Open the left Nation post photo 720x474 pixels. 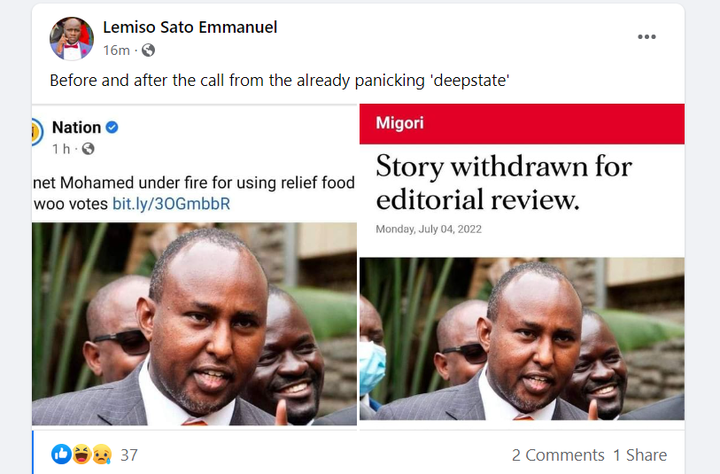194,324
